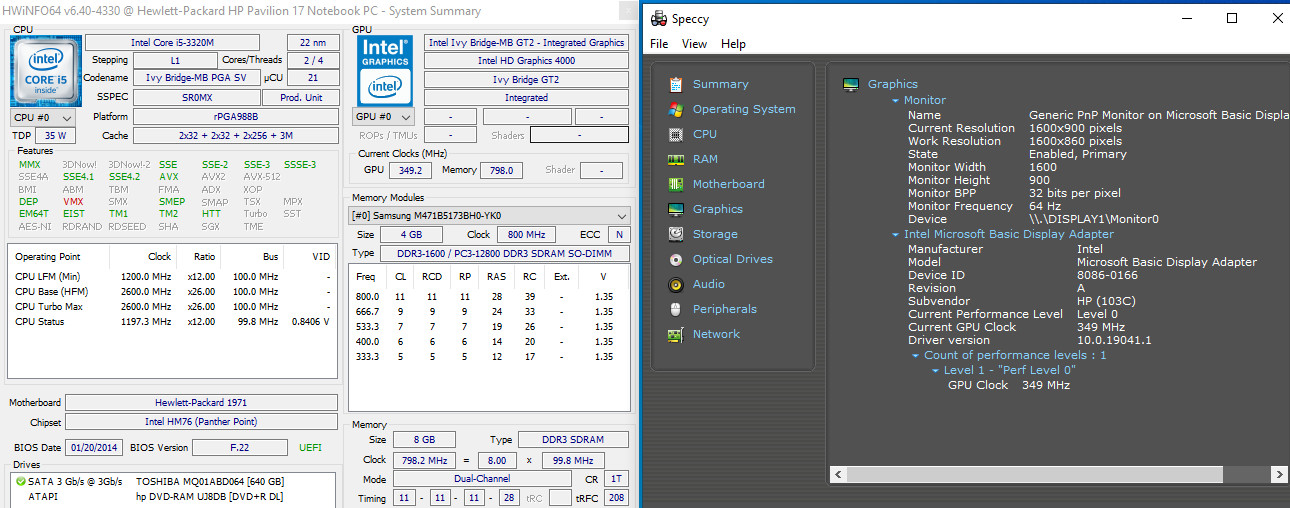This screenshot has width=1290, height=508.
Task: Click the Optical Drives disc icon
Action: pos(675,259)
